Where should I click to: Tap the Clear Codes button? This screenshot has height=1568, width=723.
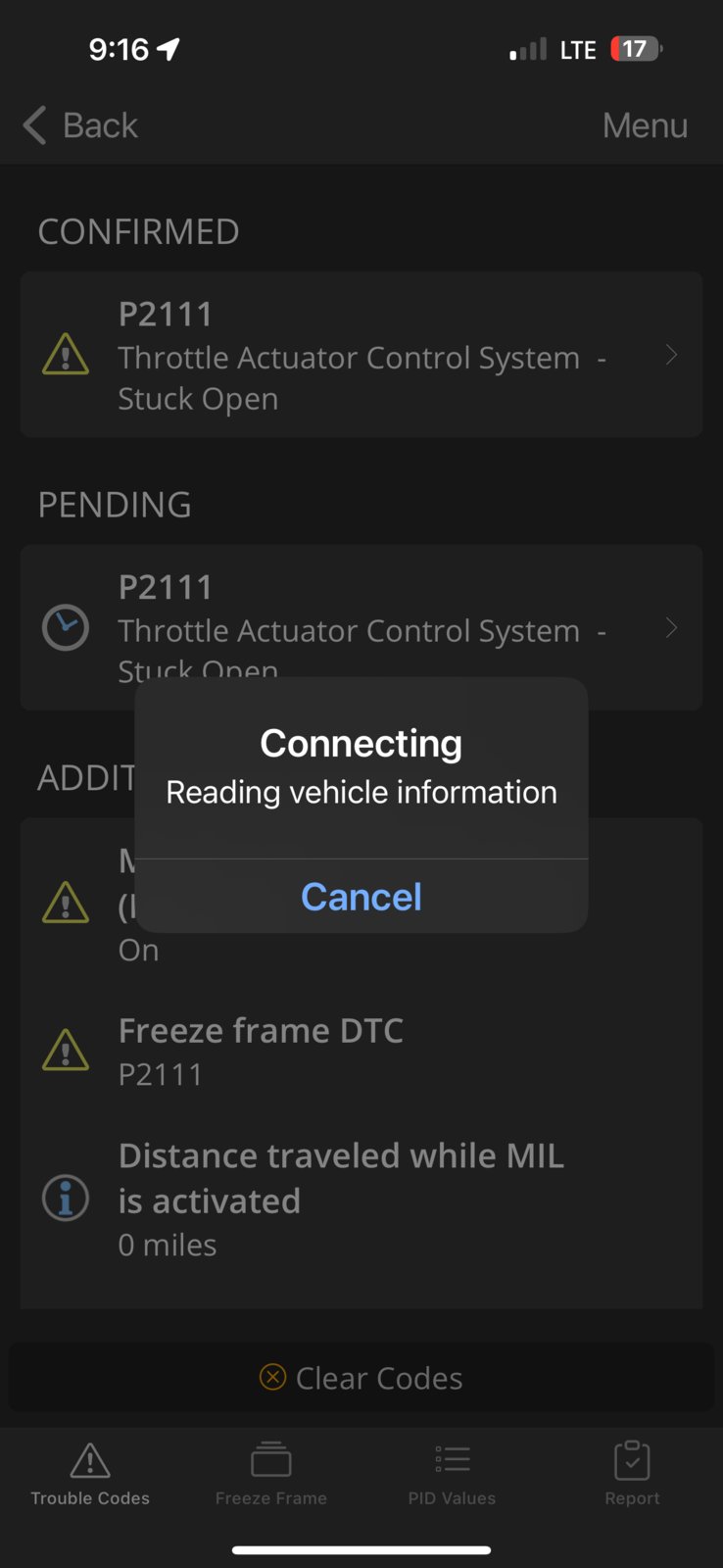[x=361, y=1377]
